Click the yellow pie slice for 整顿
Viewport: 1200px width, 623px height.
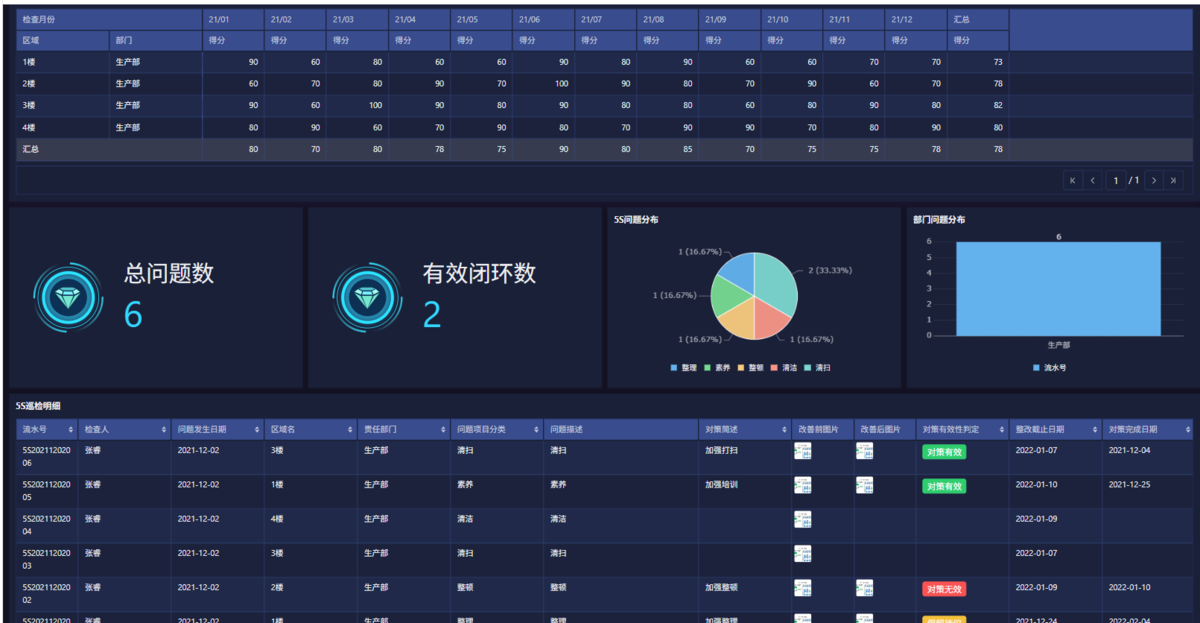click(737, 320)
